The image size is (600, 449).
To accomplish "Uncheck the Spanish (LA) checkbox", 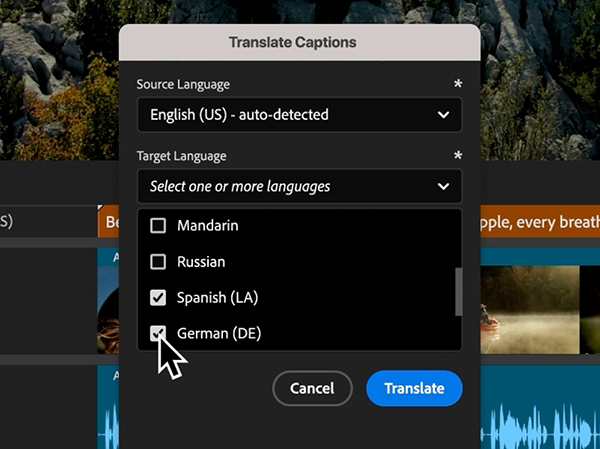I will [157, 298].
